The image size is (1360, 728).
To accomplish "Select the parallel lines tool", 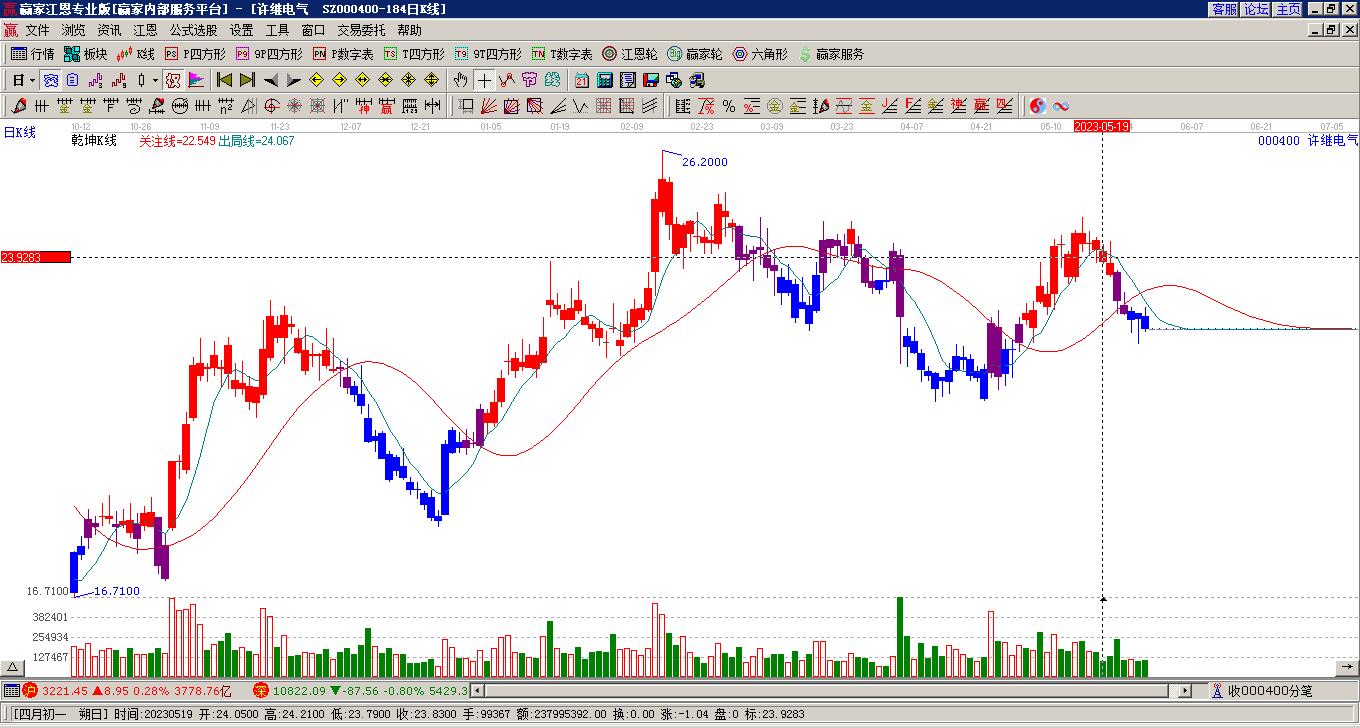I will point(650,105).
